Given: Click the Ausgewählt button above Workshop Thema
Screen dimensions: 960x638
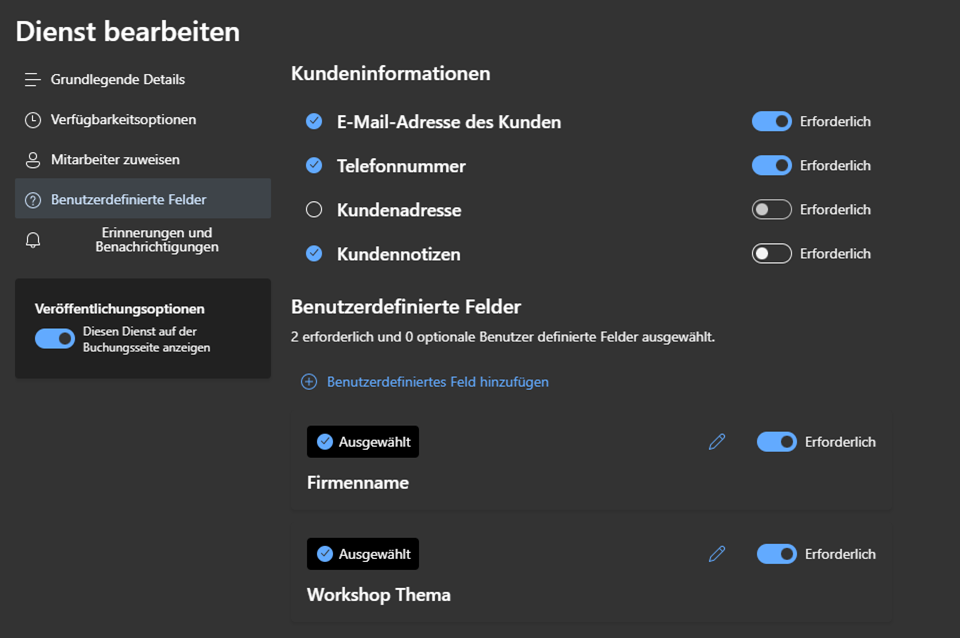Looking at the screenshot, I should click(x=363, y=554).
